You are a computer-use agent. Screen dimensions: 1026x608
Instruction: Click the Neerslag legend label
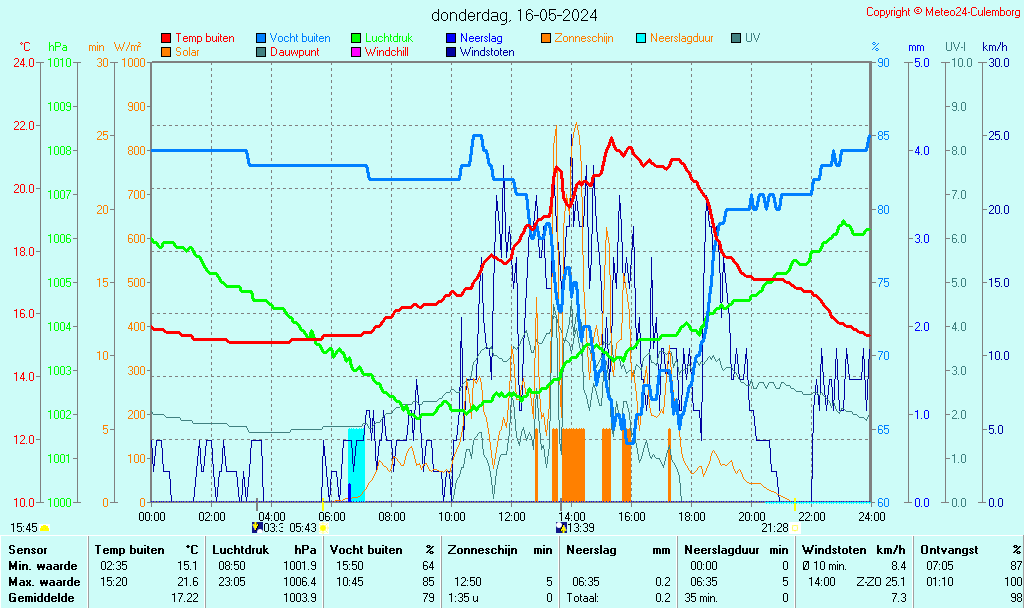pos(481,38)
